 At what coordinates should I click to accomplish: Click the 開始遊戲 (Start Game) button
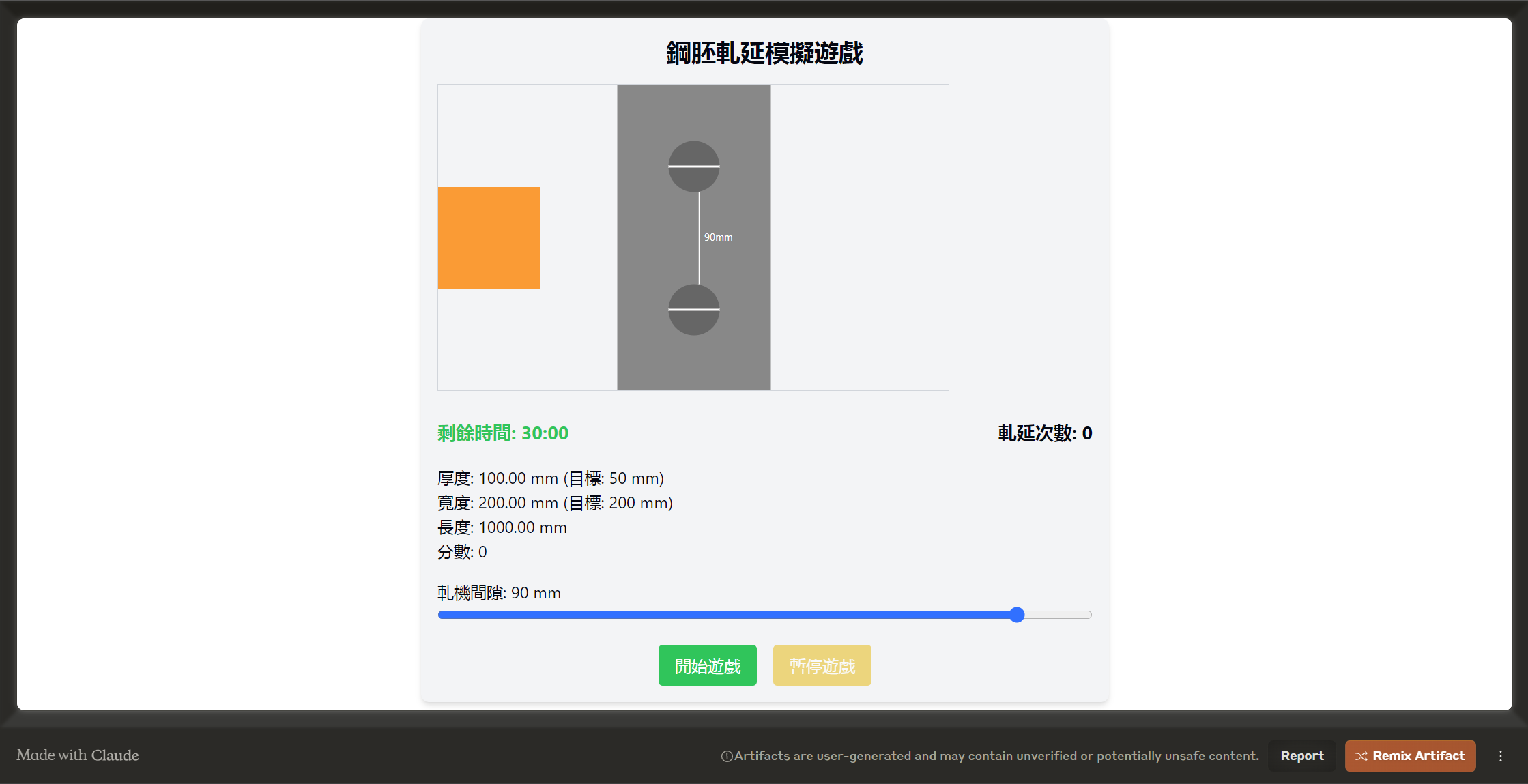click(708, 665)
